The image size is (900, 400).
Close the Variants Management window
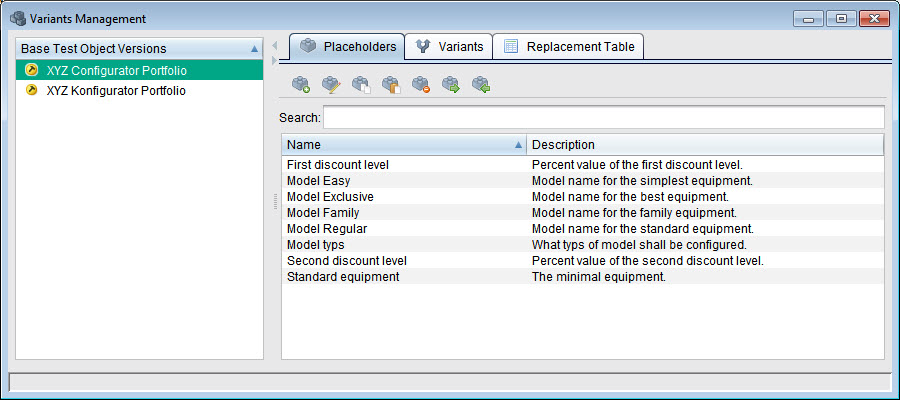click(874, 19)
